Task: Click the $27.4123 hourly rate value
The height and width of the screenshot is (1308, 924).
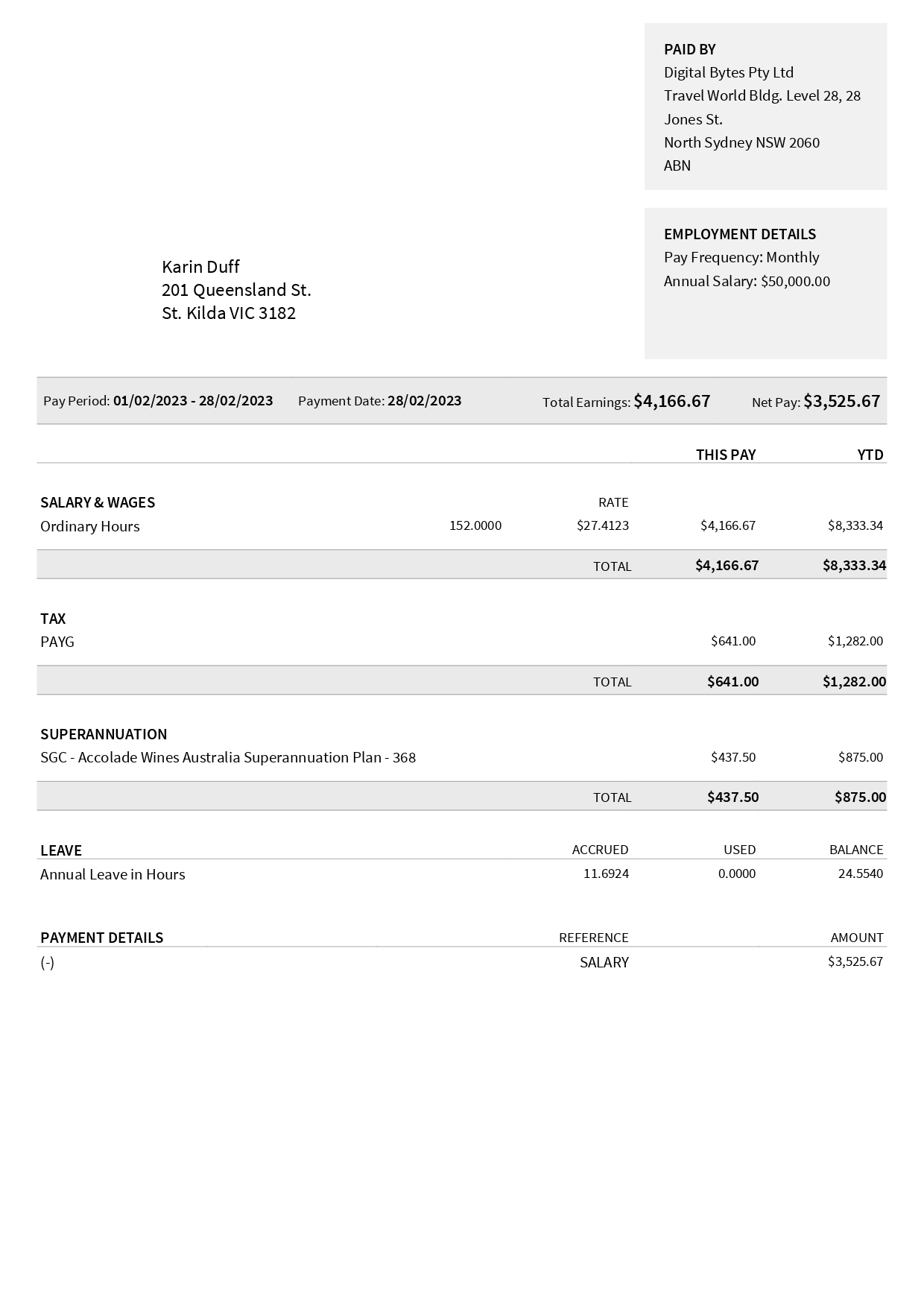Action: pos(602,525)
